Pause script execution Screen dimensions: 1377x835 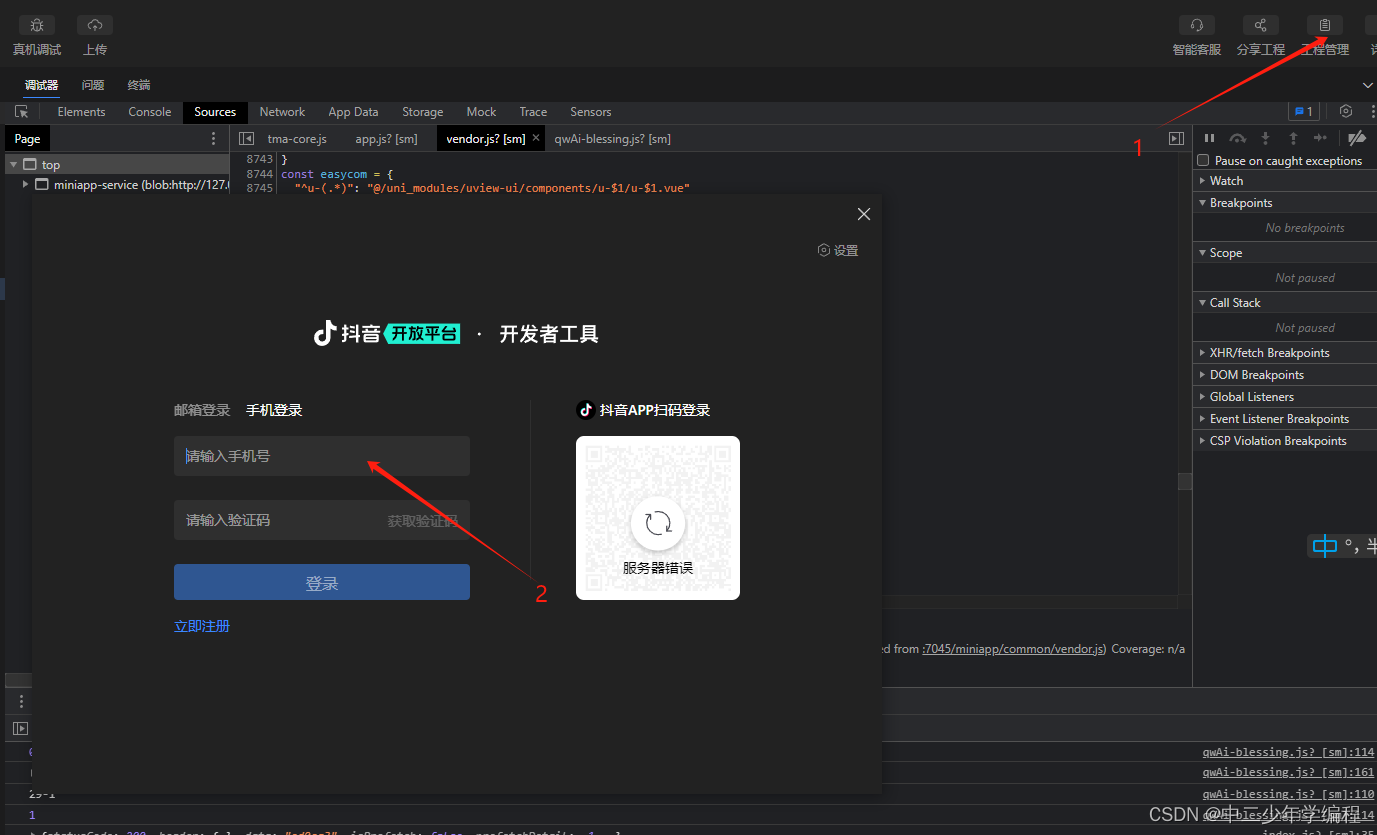point(1209,138)
